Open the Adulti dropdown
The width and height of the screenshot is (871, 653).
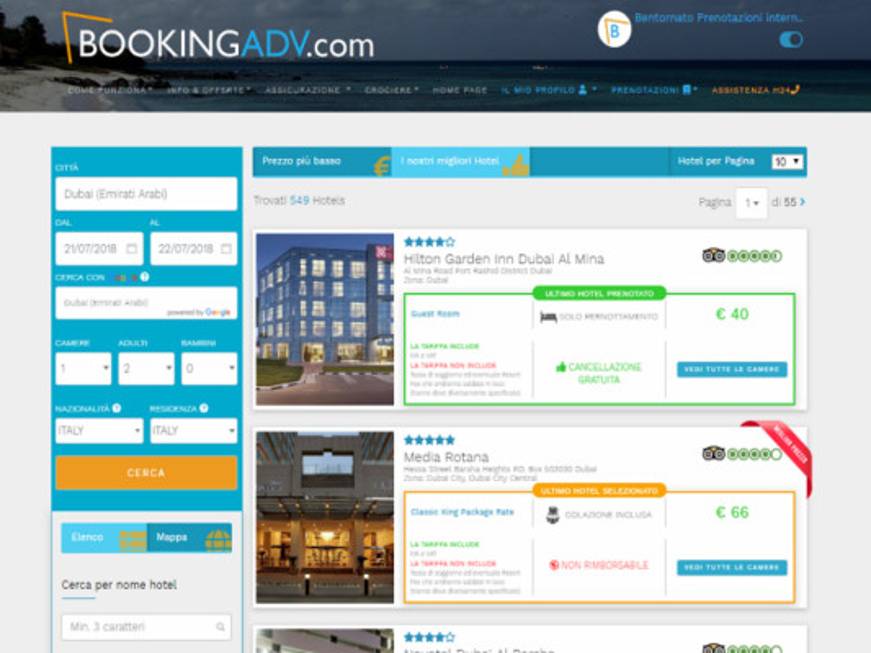click(146, 368)
